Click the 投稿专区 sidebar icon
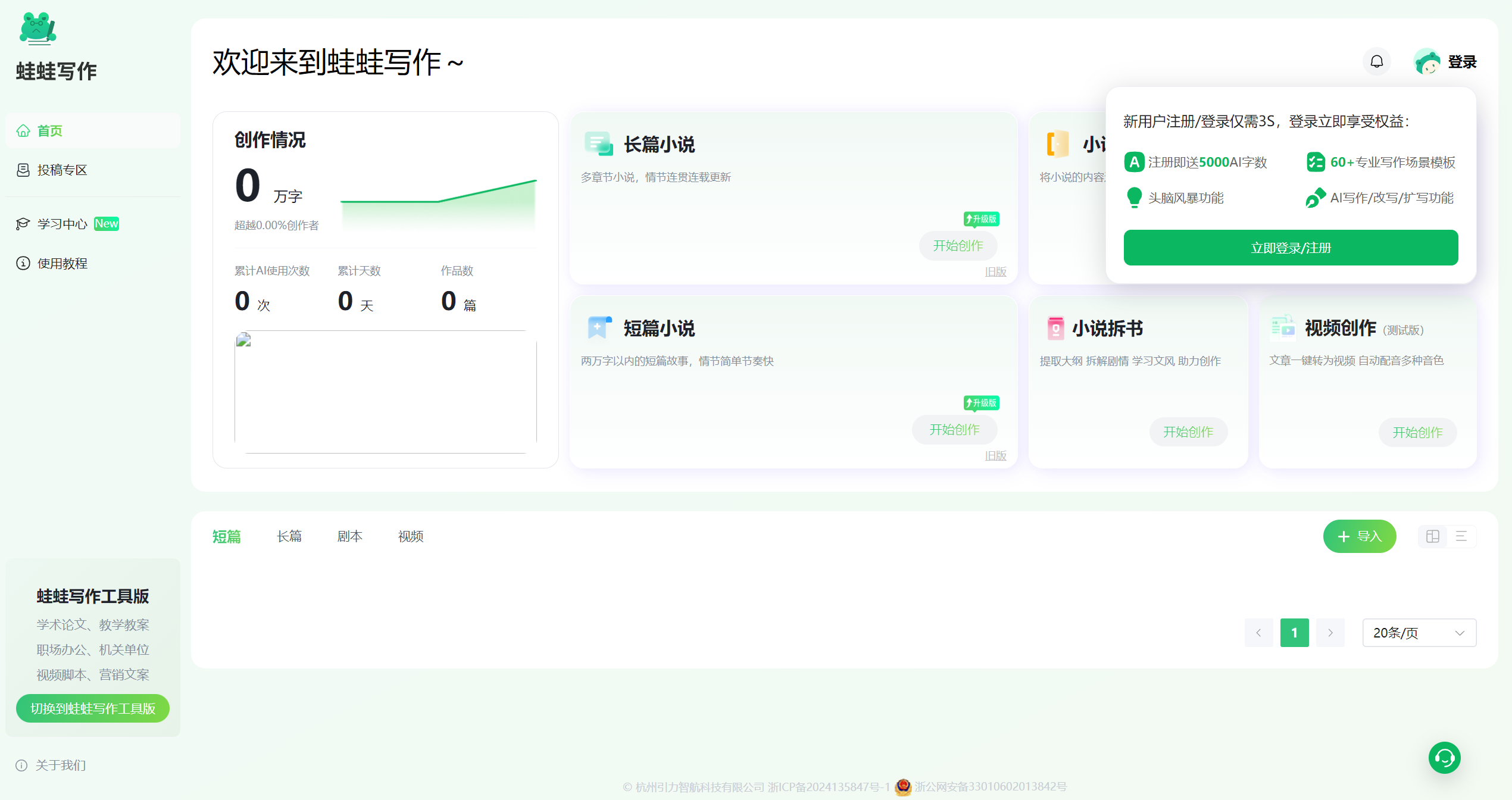 click(x=23, y=170)
